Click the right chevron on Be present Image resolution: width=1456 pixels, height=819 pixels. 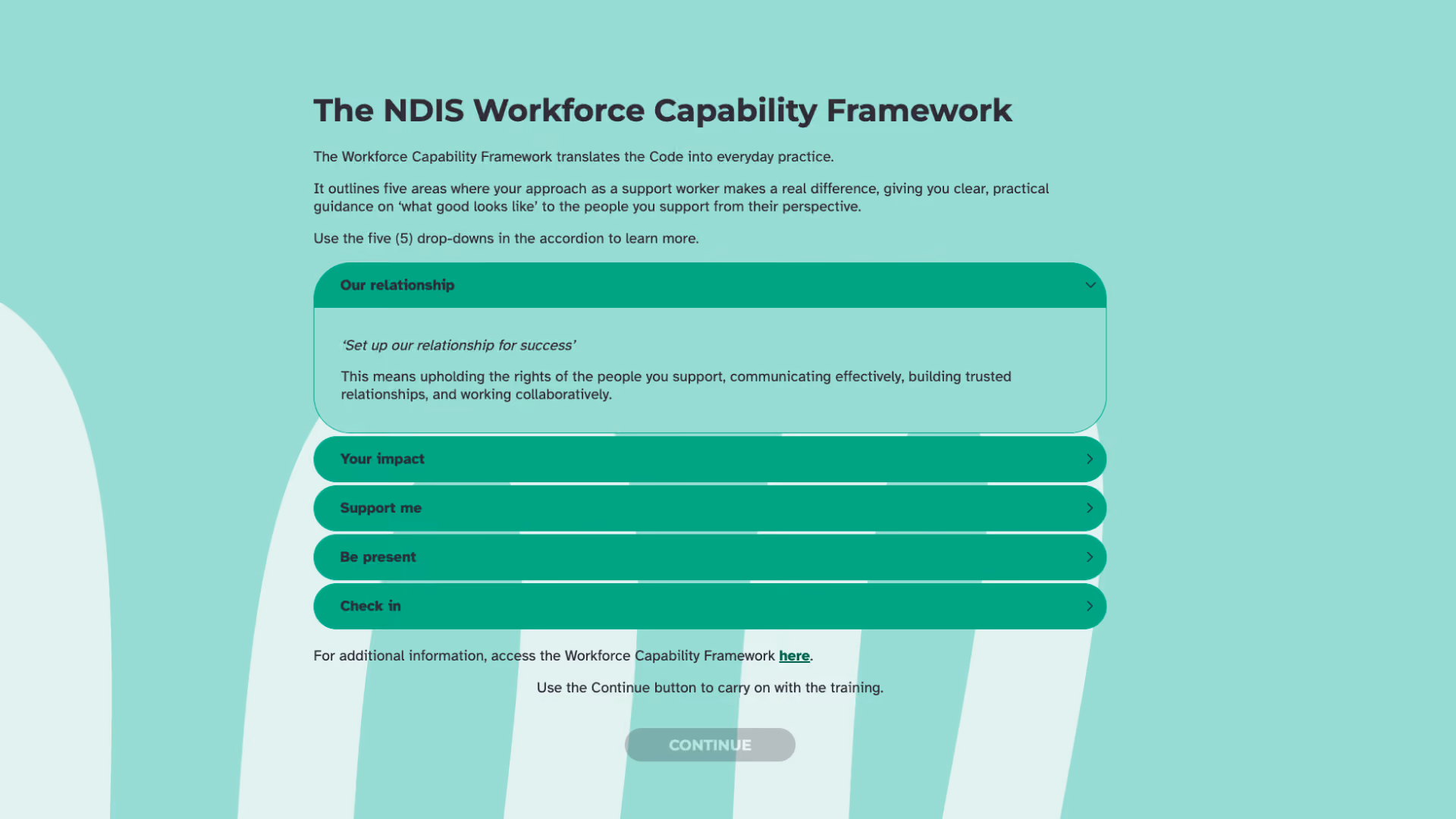click(1090, 557)
